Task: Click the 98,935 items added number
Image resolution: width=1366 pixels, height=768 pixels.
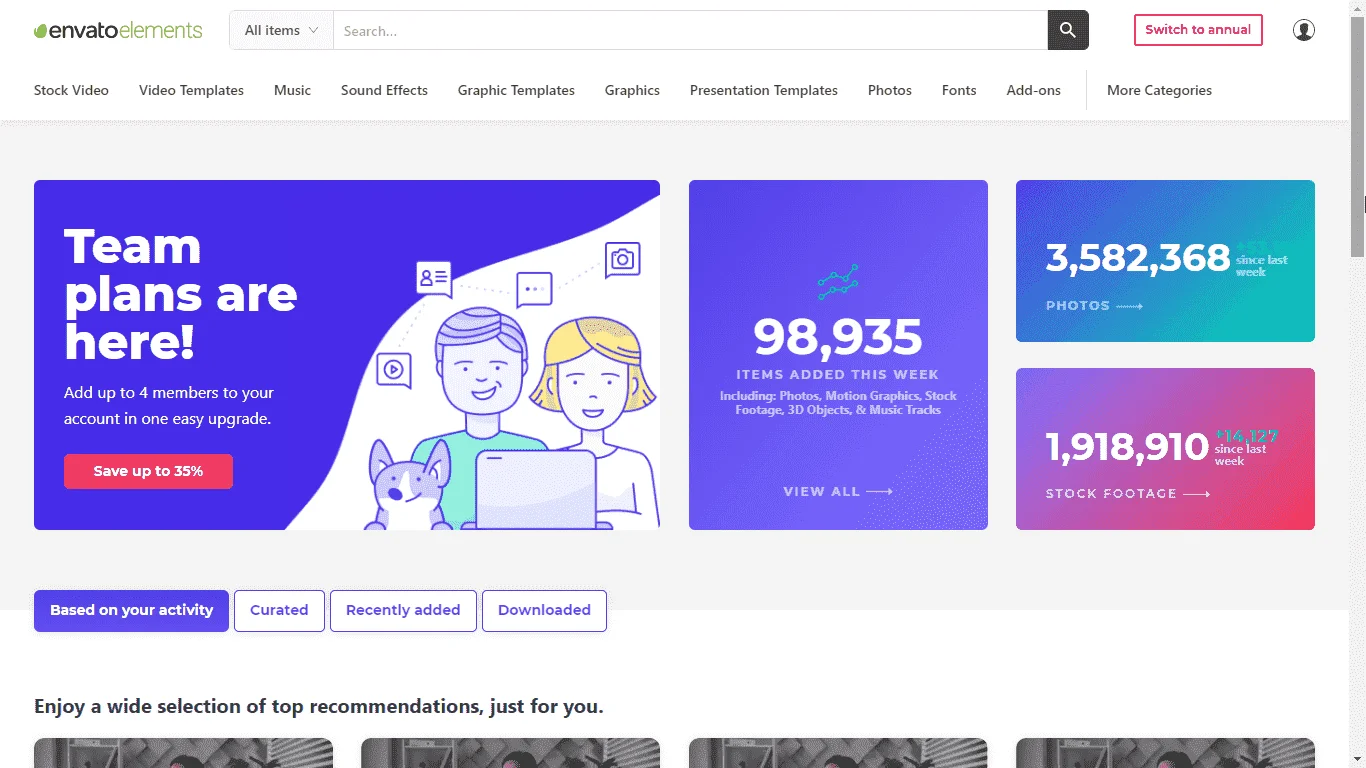Action: pyautogui.click(x=838, y=337)
